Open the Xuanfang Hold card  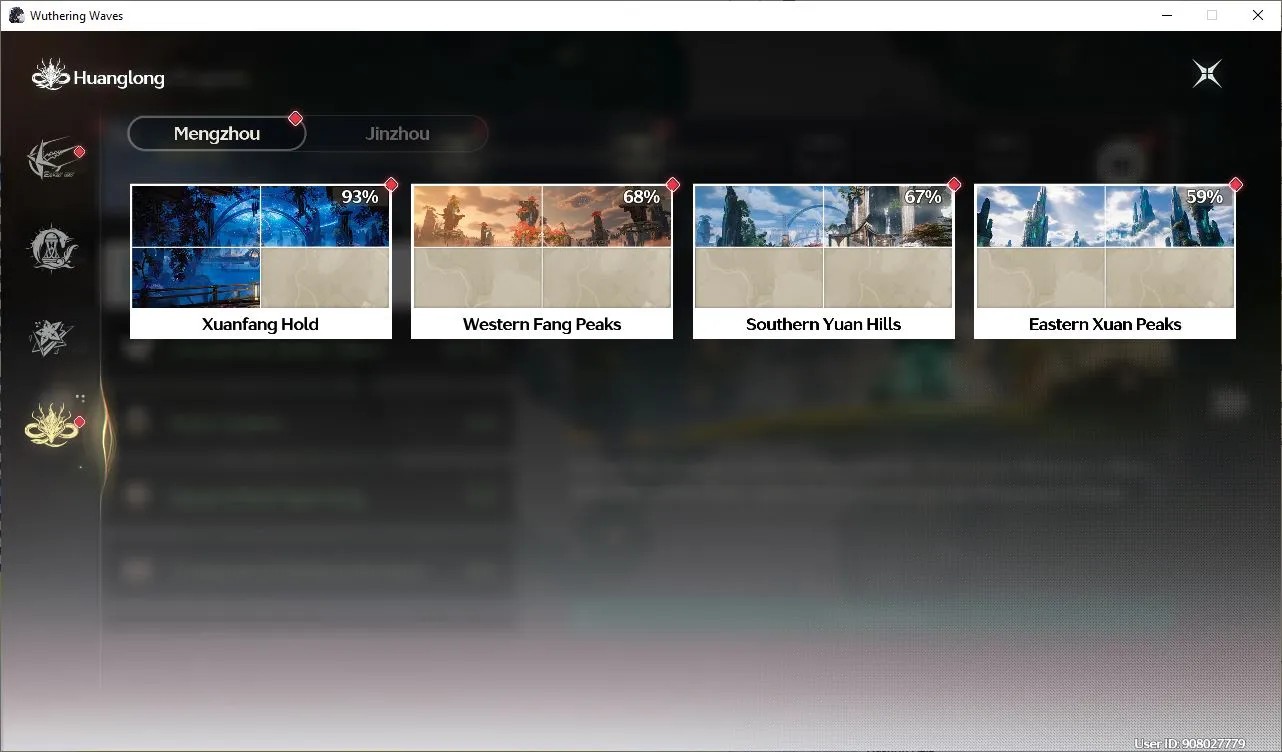click(261, 262)
